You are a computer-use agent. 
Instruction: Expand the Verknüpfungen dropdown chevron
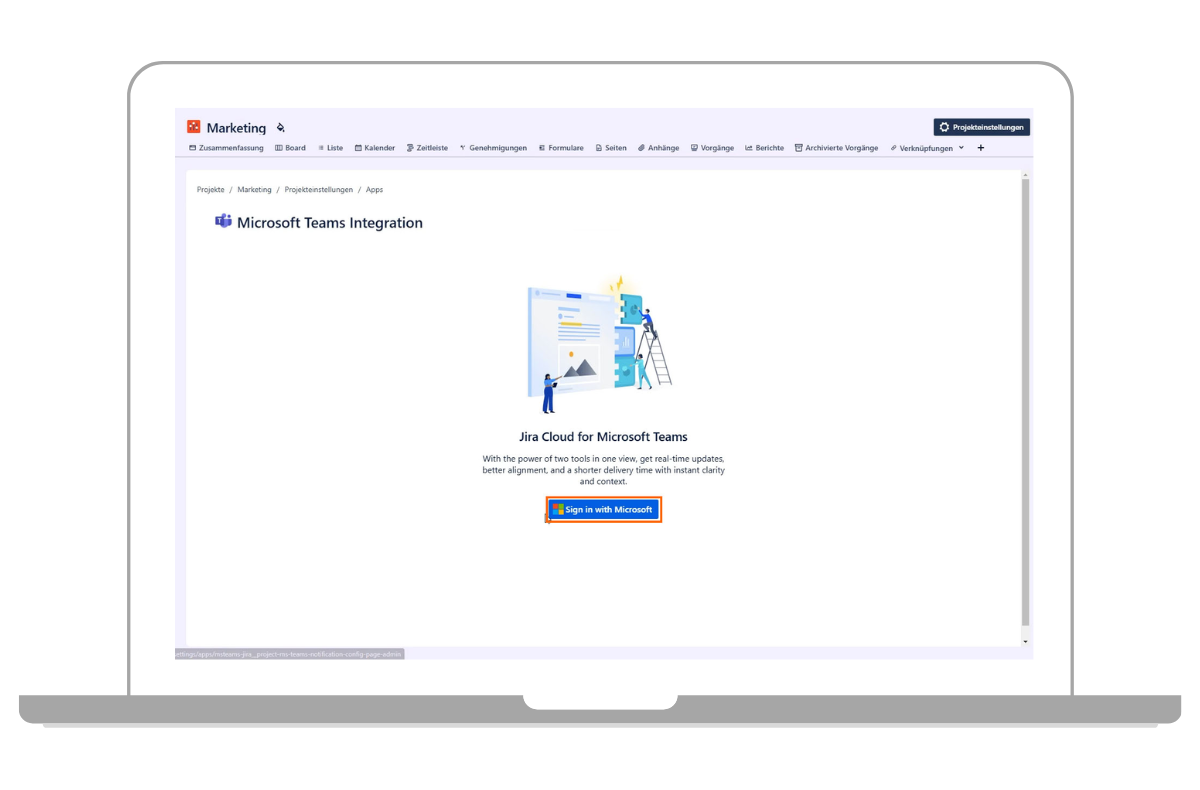click(x=961, y=148)
